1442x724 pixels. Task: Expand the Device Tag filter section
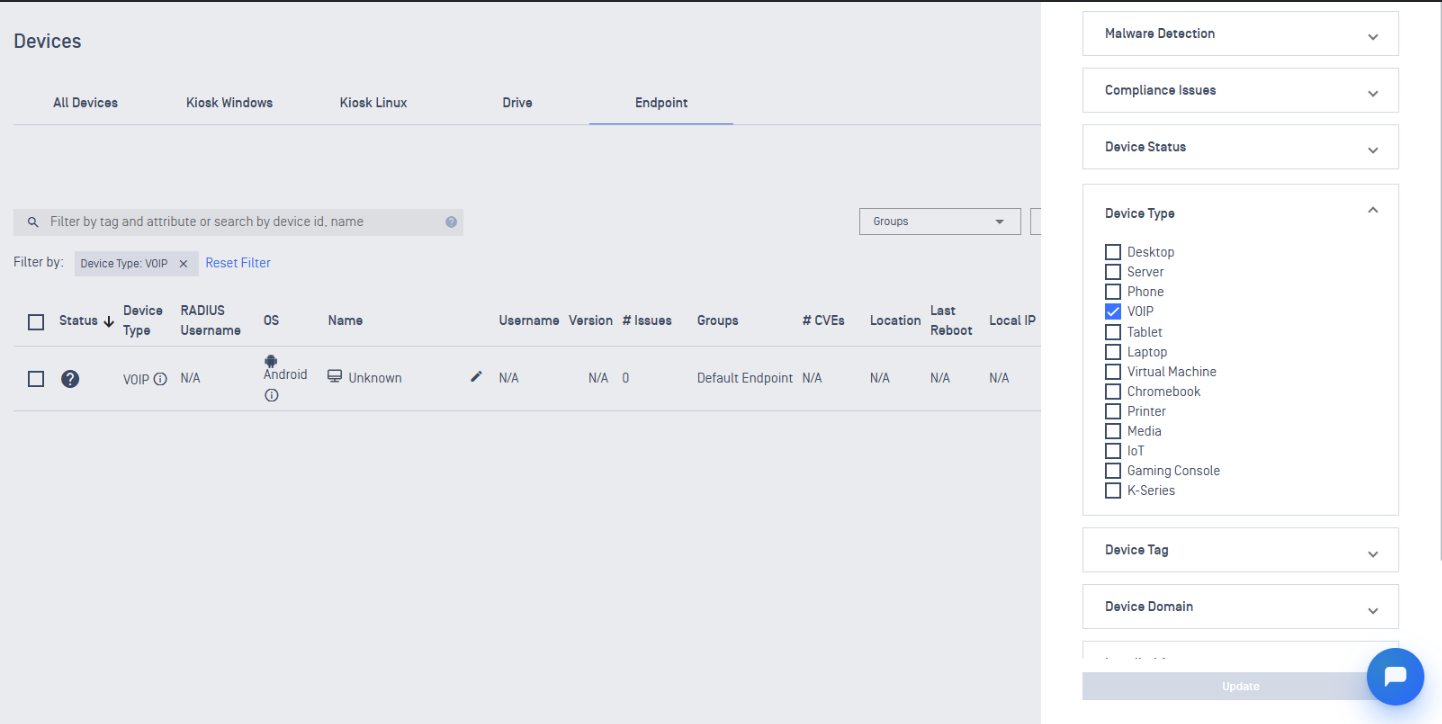(1240, 550)
